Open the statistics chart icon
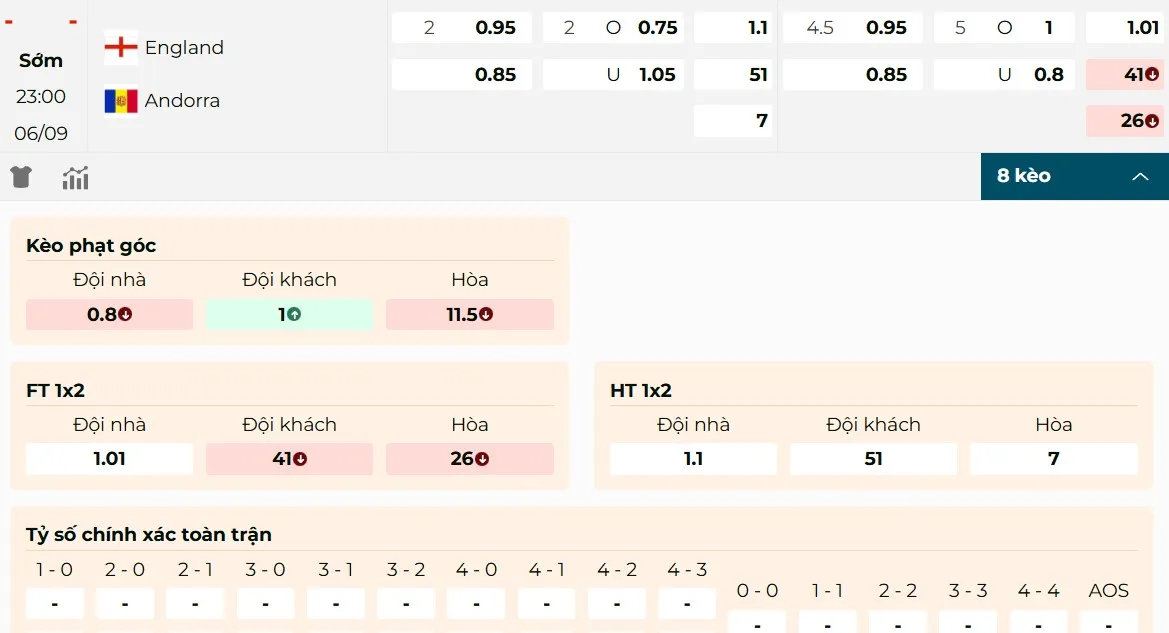1169x633 pixels. (75, 176)
